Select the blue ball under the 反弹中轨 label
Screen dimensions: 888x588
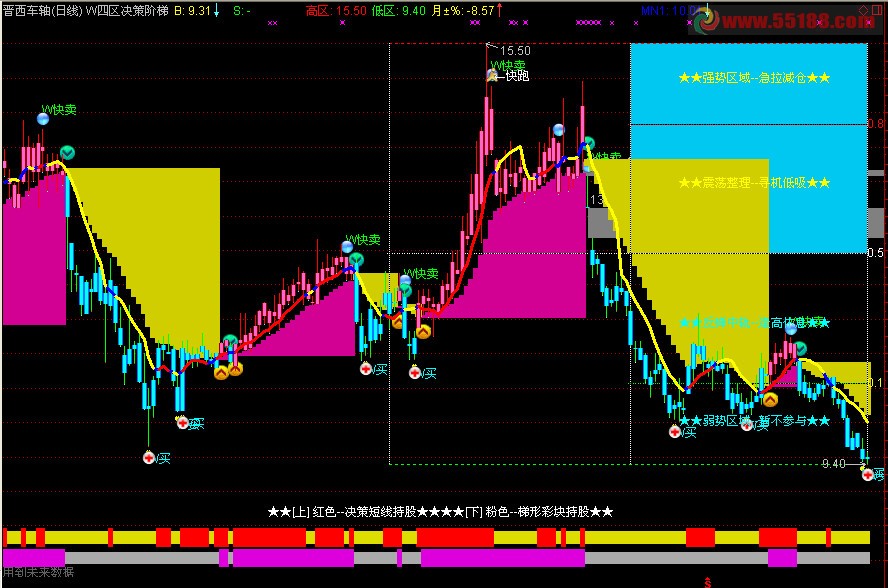click(791, 329)
